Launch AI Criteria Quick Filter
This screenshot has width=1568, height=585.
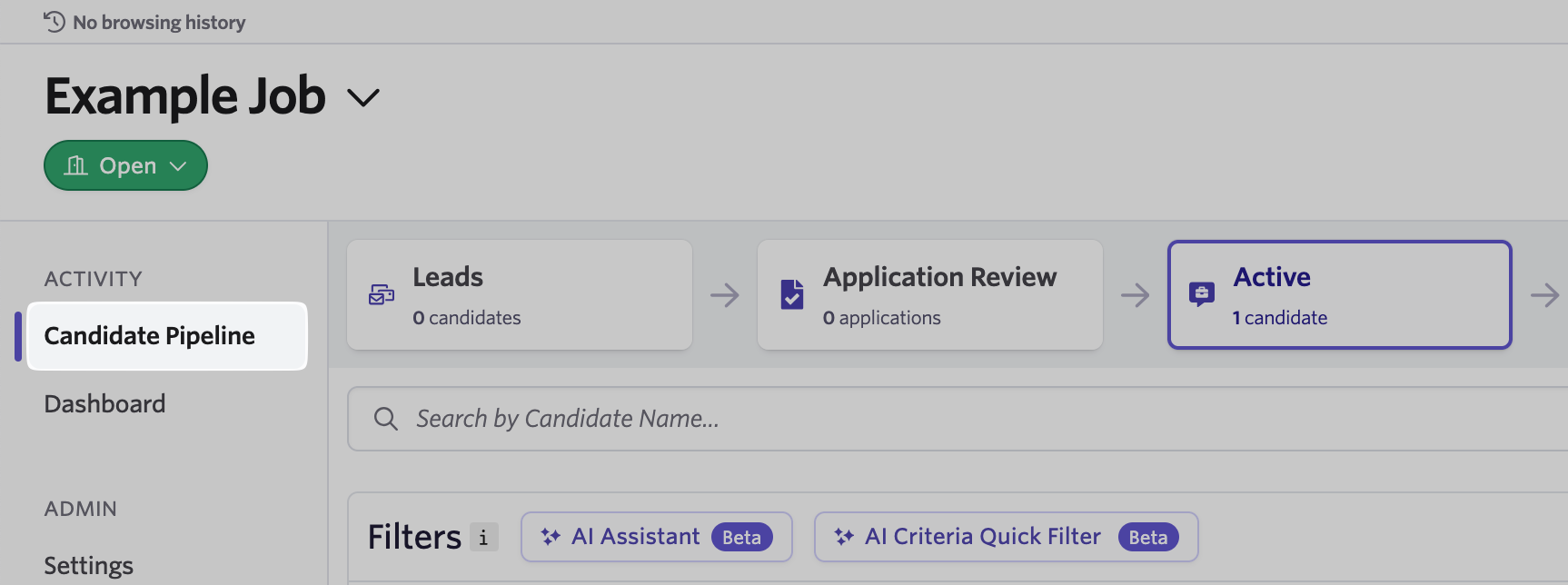tap(1006, 537)
